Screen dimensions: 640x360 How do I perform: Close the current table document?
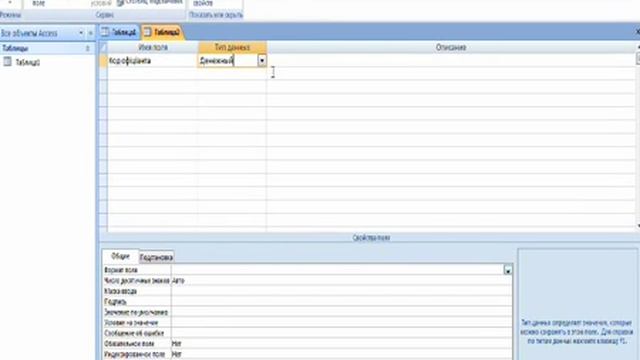tap(637, 32)
